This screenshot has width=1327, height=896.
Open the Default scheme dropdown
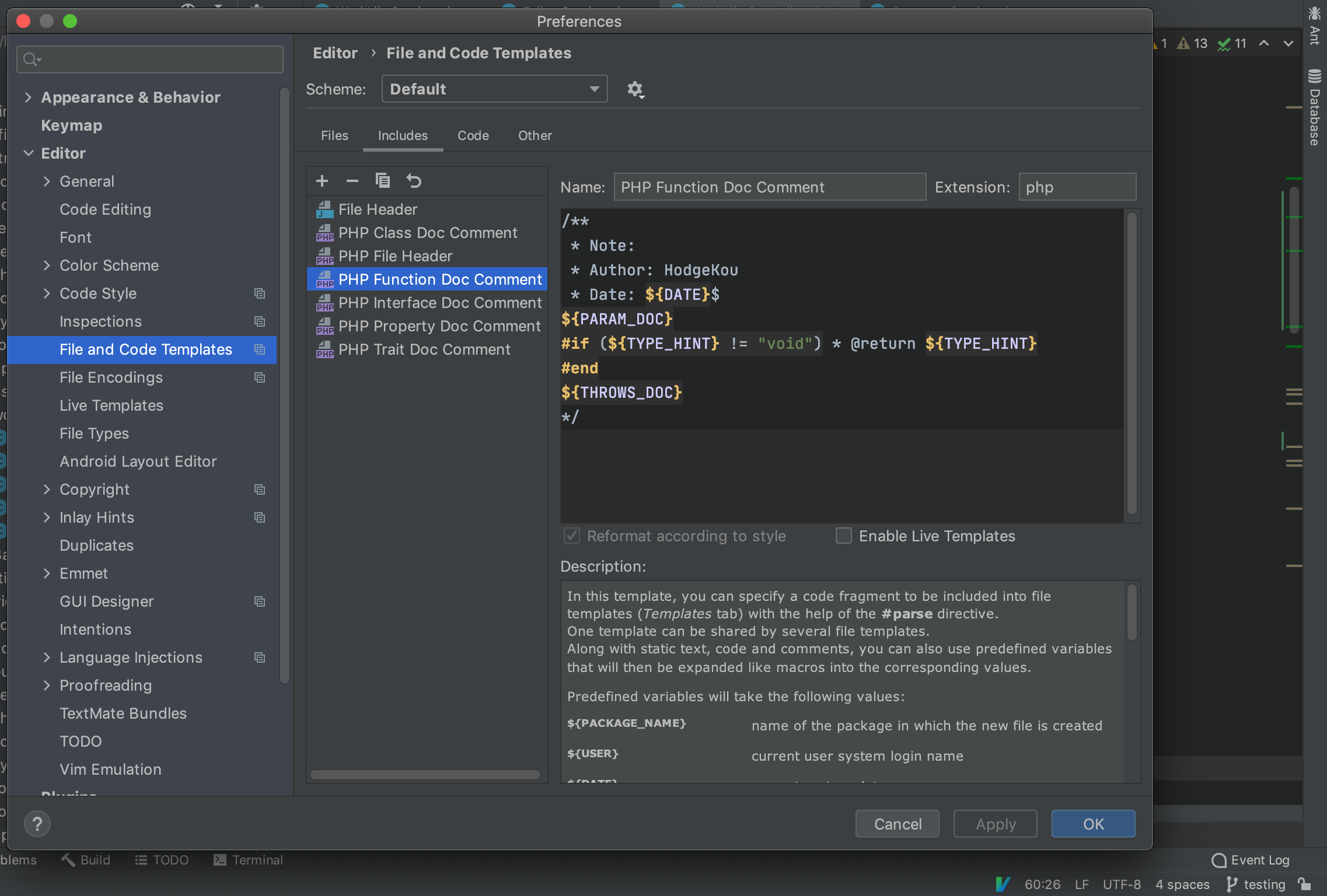point(493,88)
